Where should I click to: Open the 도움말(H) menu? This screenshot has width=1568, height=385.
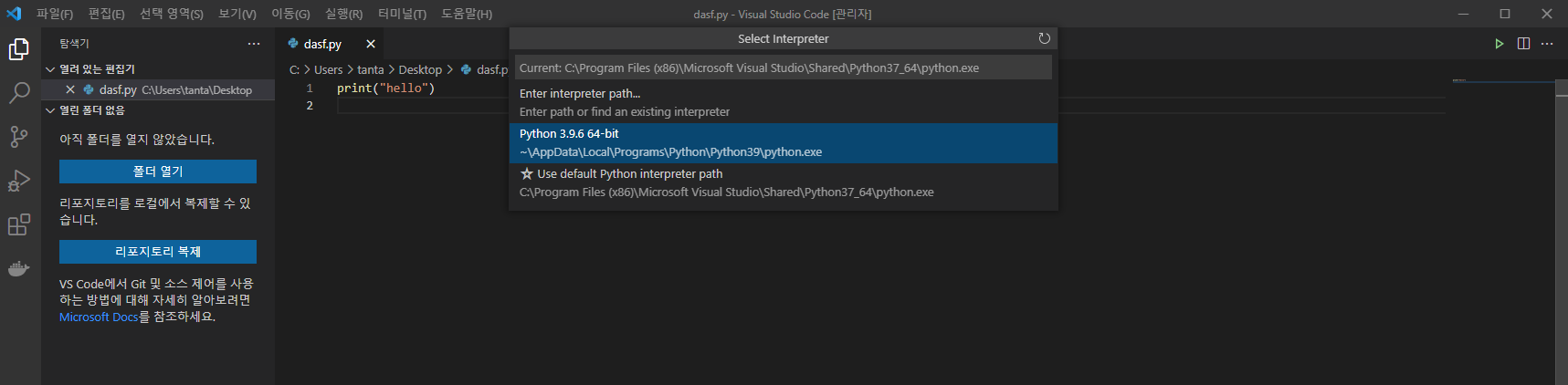pyautogui.click(x=467, y=14)
